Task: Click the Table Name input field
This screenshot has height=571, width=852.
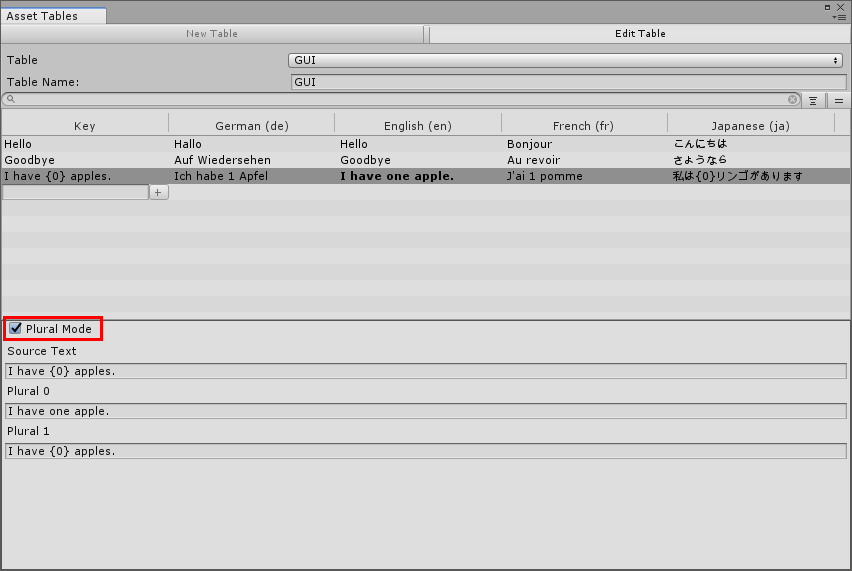Action: (566, 82)
